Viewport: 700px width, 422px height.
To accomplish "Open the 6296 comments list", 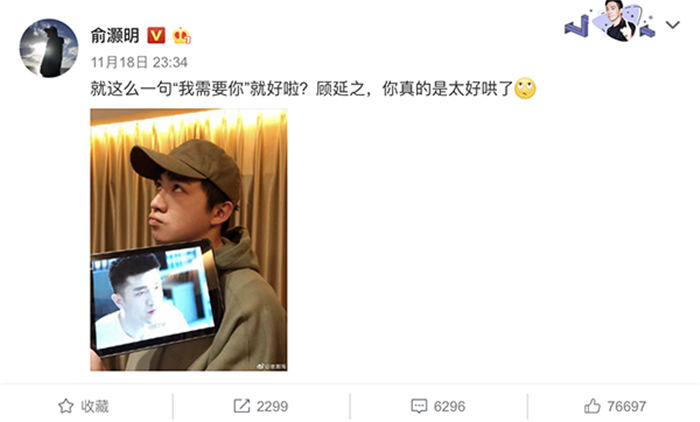I will click(449, 406).
